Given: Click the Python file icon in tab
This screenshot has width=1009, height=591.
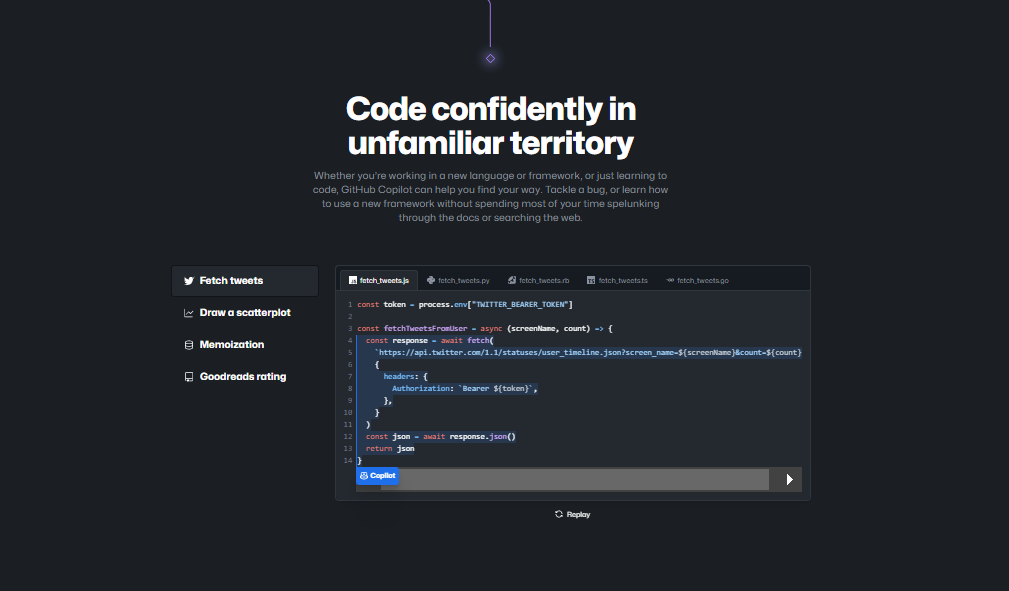Looking at the screenshot, I should tap(431, 280).
